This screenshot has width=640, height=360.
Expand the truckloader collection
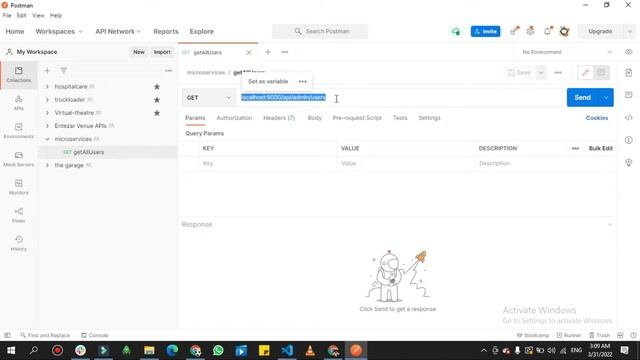(x=47, y=100)
